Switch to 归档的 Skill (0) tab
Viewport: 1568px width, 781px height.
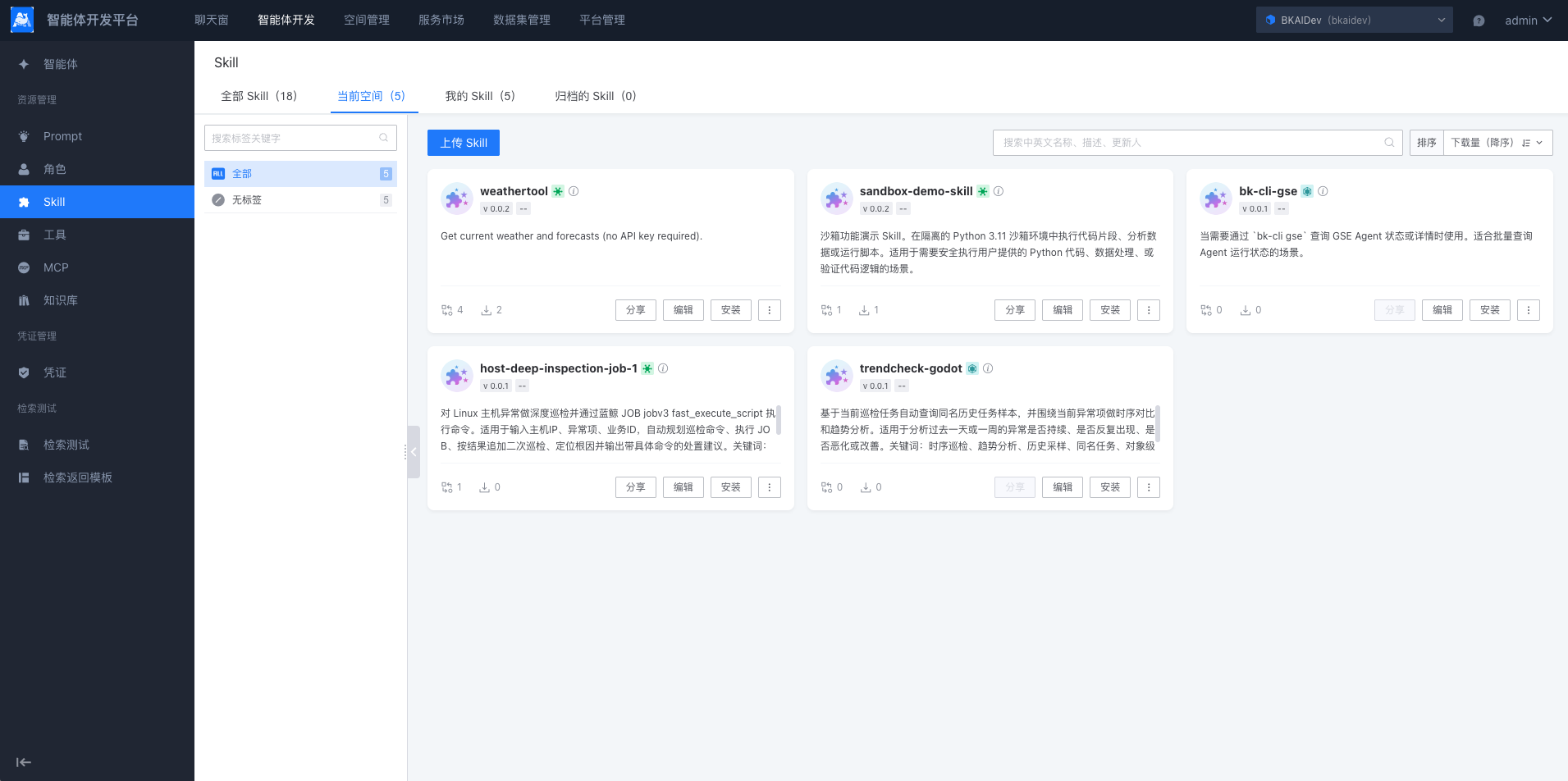(596, 96)
